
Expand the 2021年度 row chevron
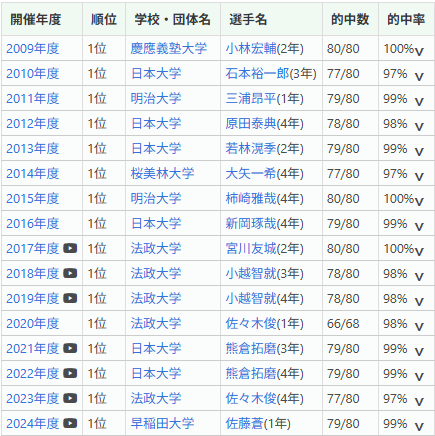tap(419, 352)
